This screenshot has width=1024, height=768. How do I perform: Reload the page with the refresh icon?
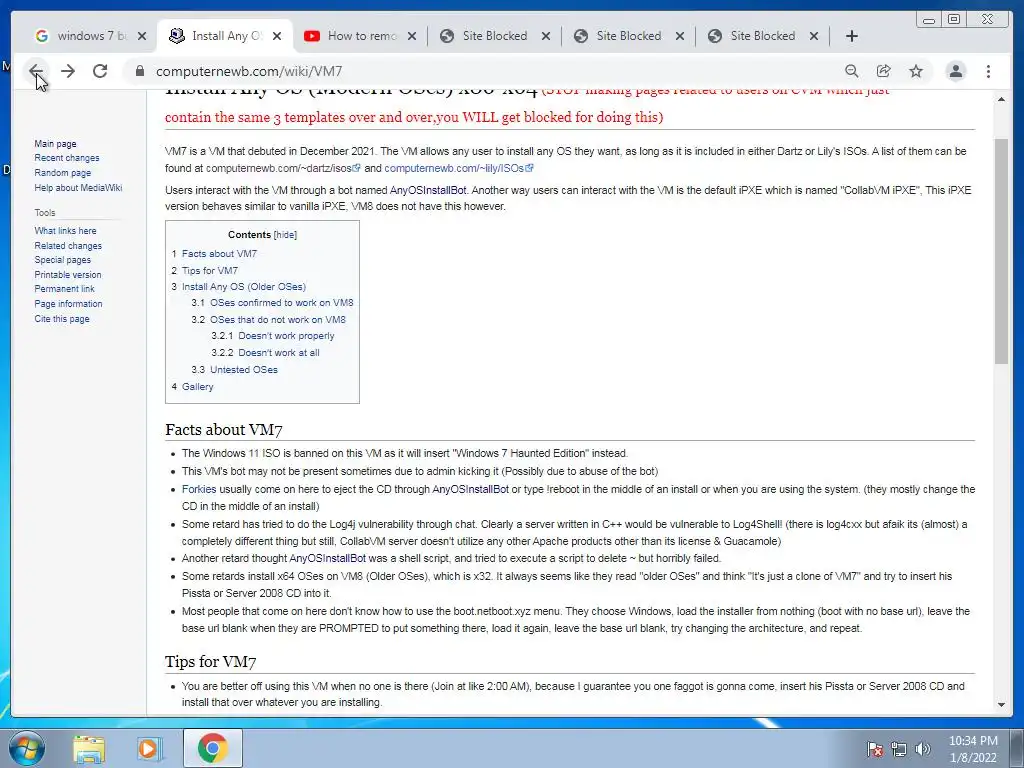point(100,71)
